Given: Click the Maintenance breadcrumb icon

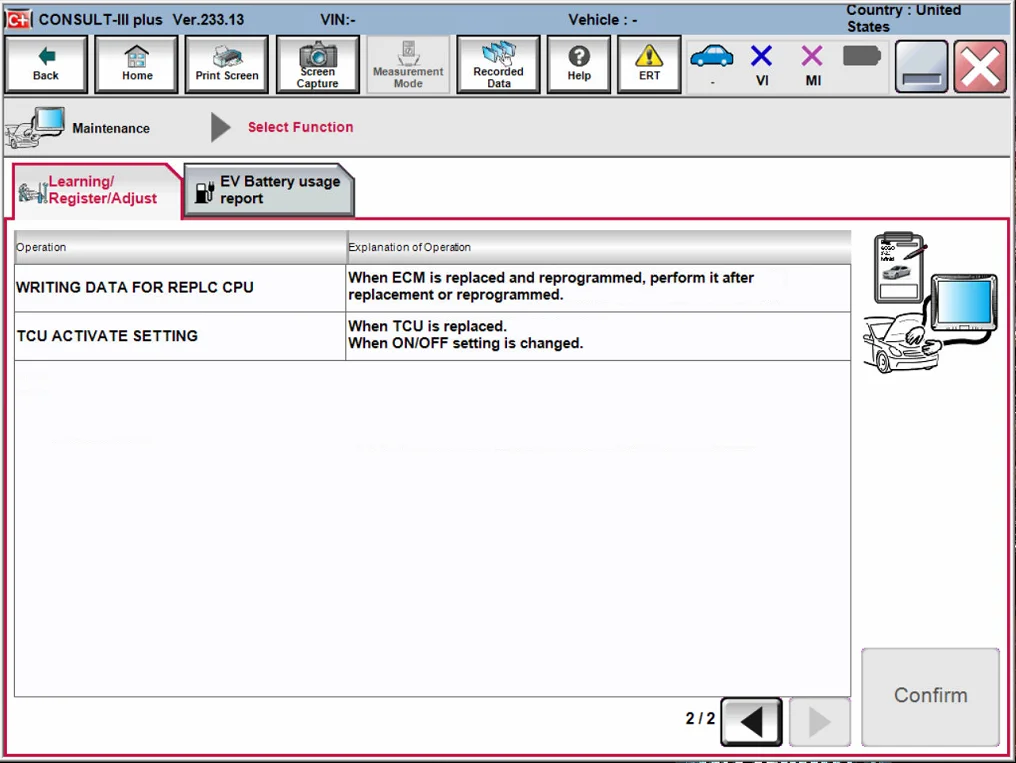Looking at the screenshot, I should (36, 128).
